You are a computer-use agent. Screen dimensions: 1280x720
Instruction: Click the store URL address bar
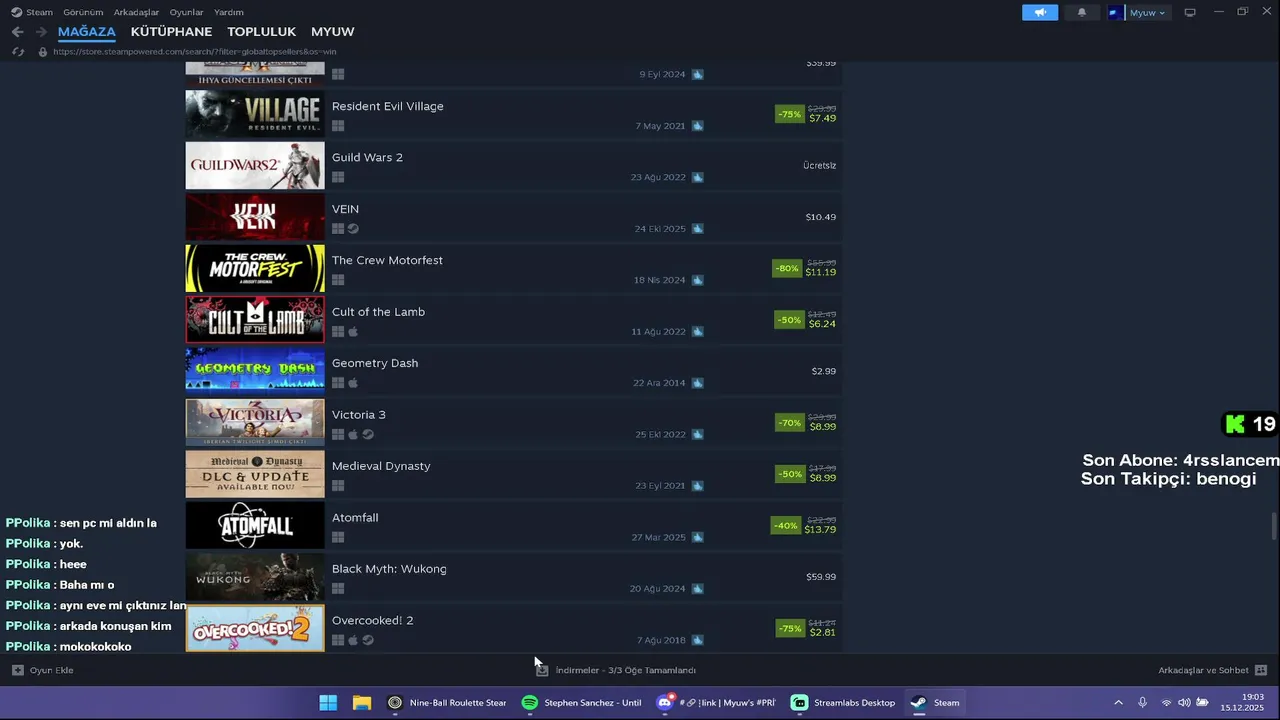[x=195, y=51]
